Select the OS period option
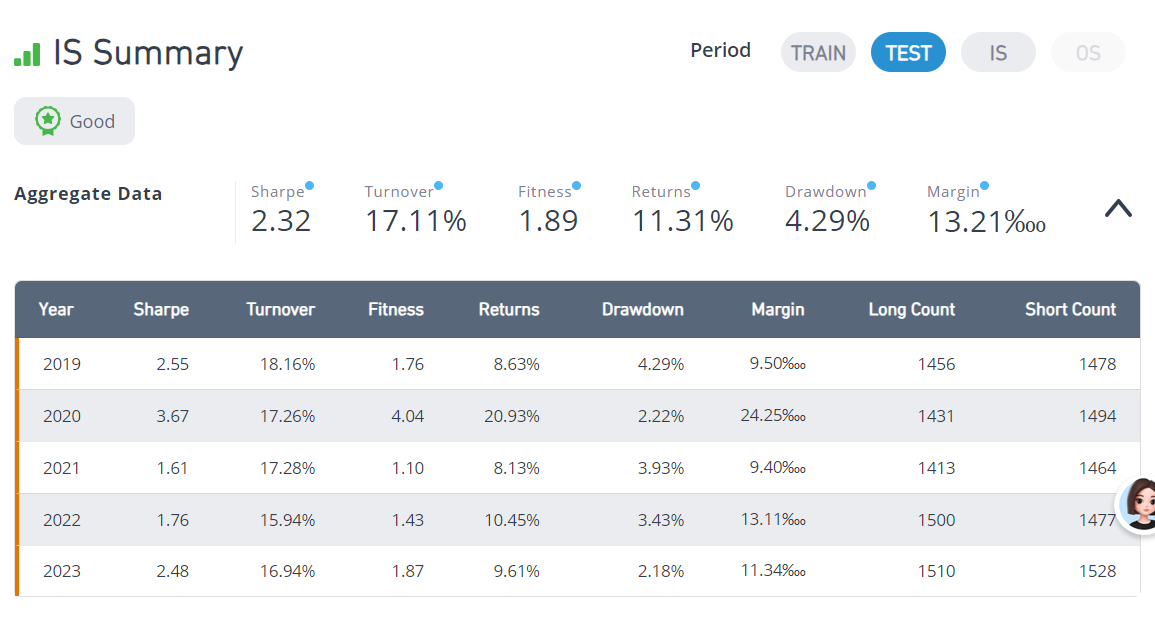Viewport: 1155px width, 627px height. [x=1088, y=52]
